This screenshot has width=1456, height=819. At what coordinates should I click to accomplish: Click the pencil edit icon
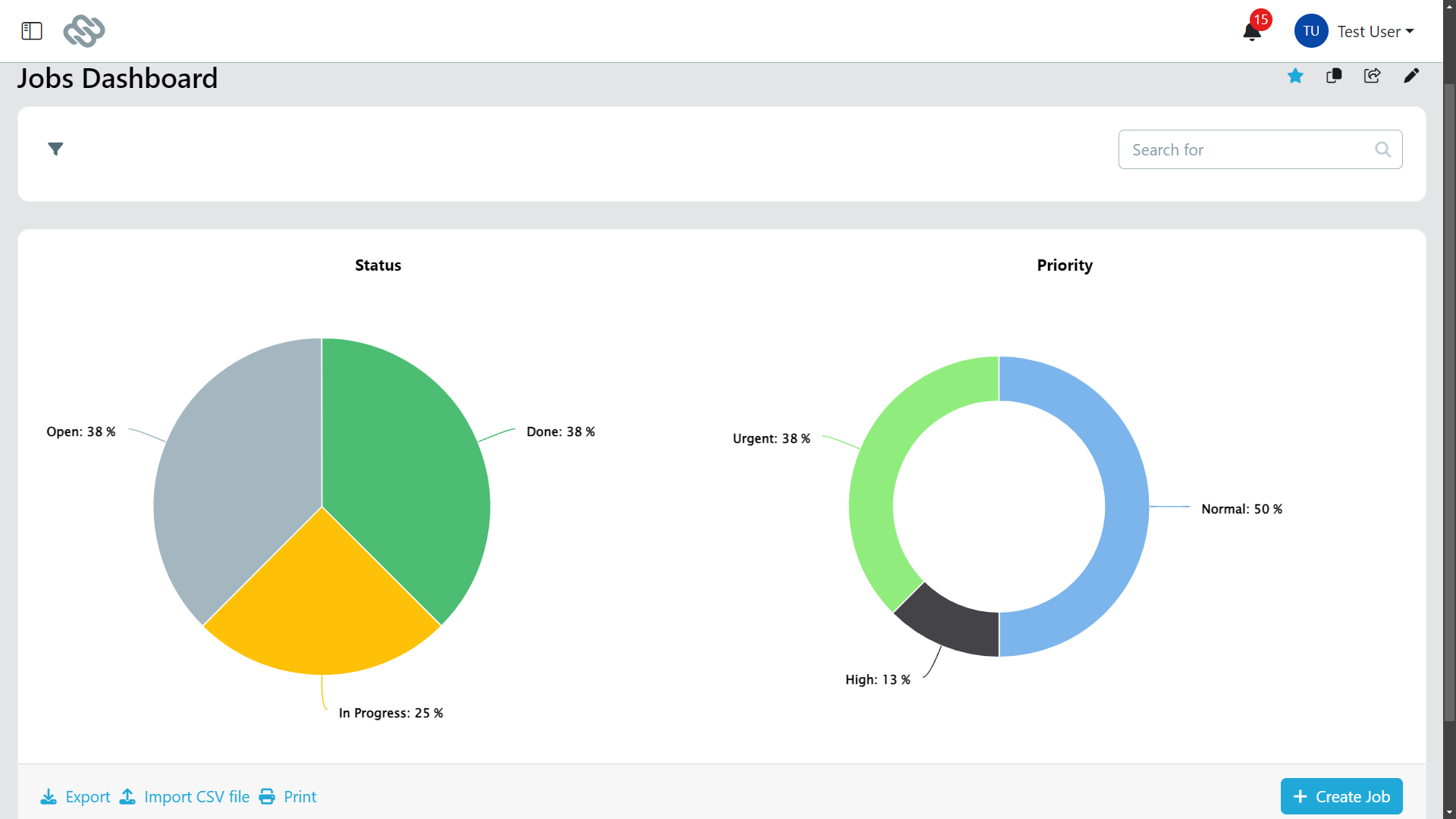[x=1410, y=76]
